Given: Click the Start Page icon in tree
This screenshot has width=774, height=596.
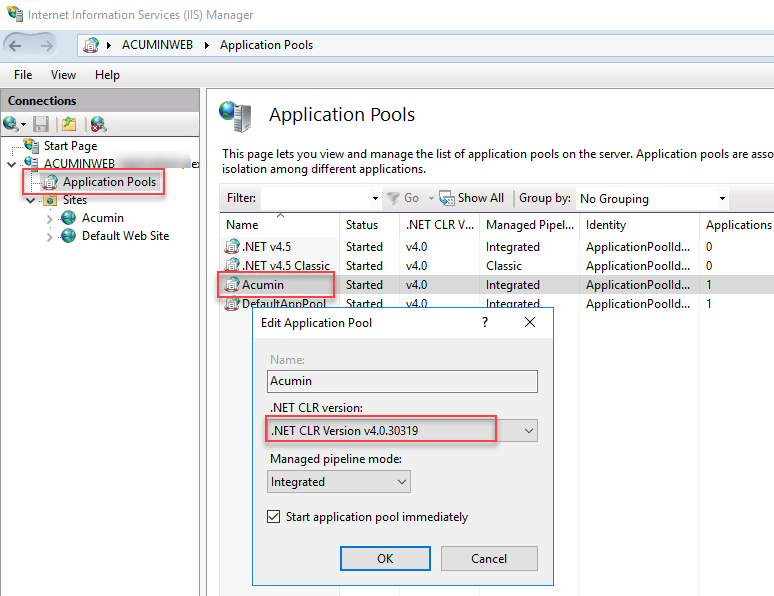Looking at the screenshot, I should click(31, 145).
